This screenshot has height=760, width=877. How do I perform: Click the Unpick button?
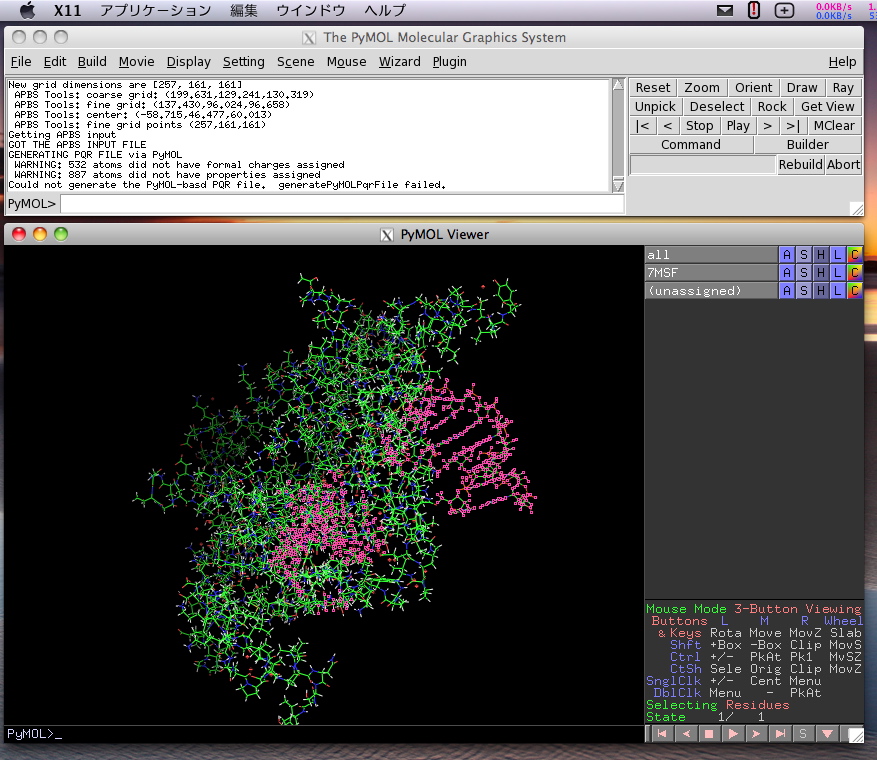pos(655,107)
